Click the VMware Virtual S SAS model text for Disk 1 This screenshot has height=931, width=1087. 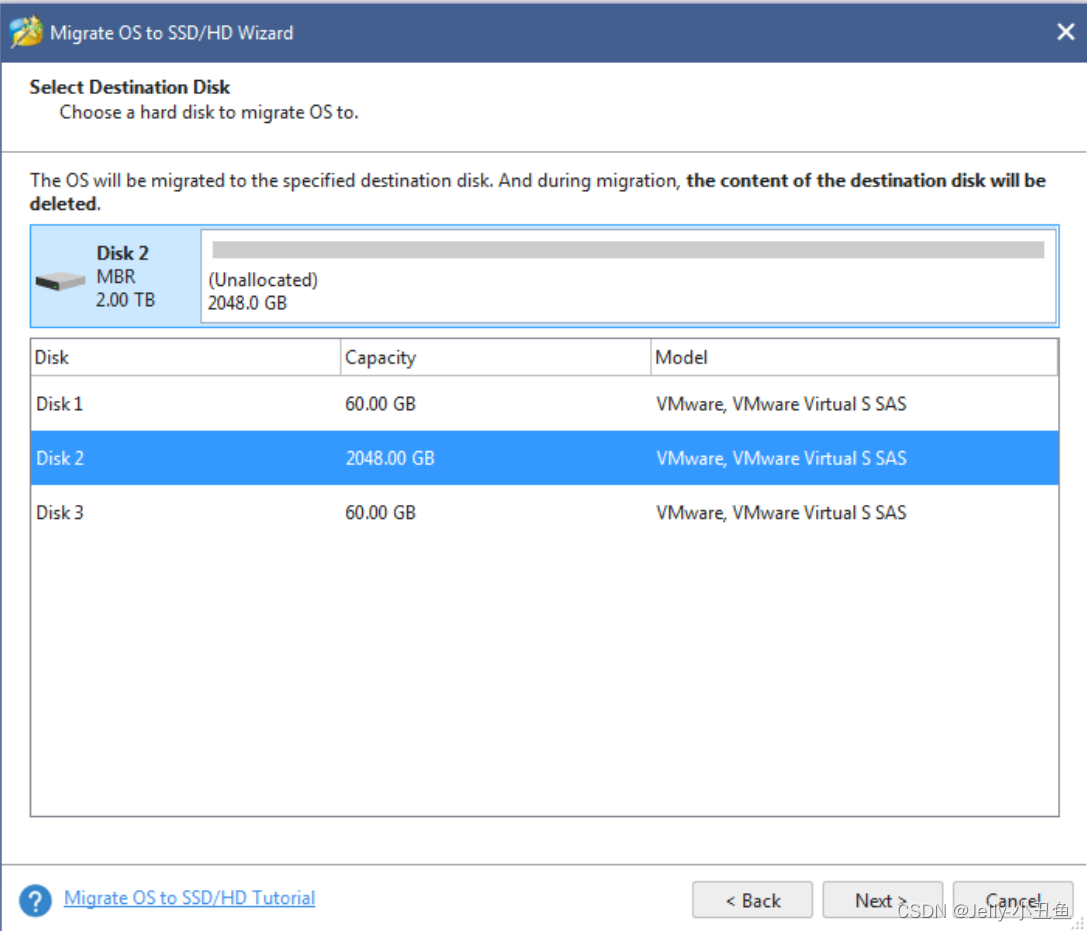(x=781, y=404)
